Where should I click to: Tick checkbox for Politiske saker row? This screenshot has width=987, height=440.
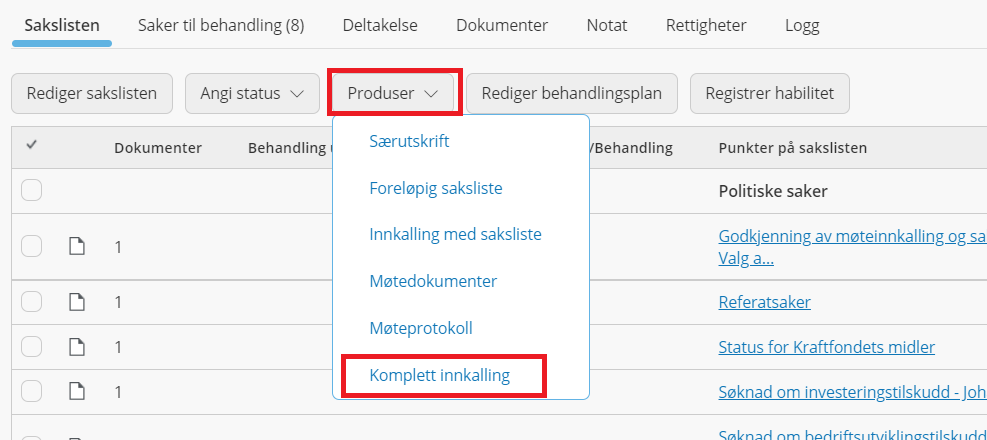click(x=31, y=190)
